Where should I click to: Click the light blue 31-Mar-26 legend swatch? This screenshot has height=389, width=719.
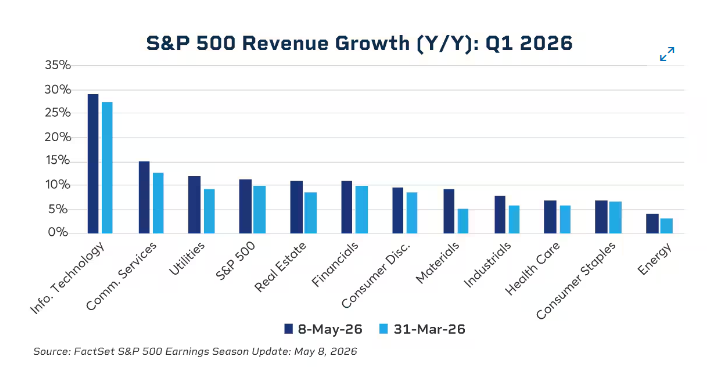coord(384,329)
